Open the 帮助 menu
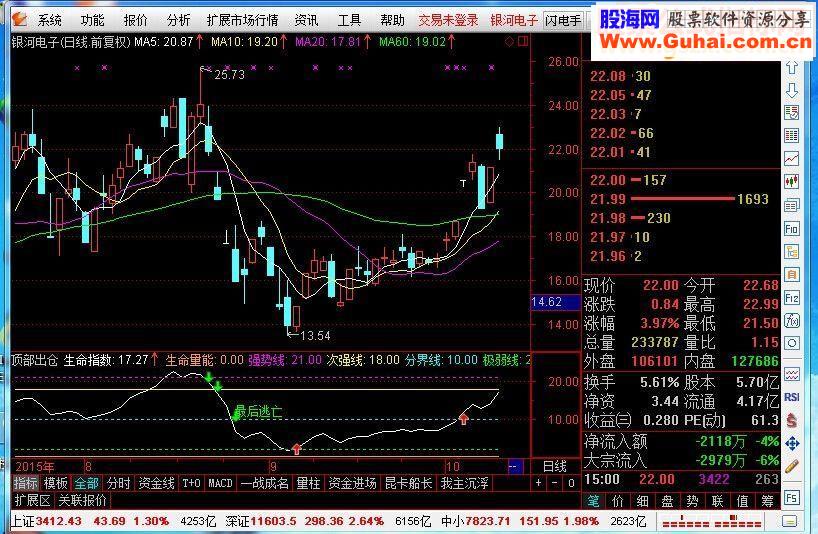 point(392,20)
